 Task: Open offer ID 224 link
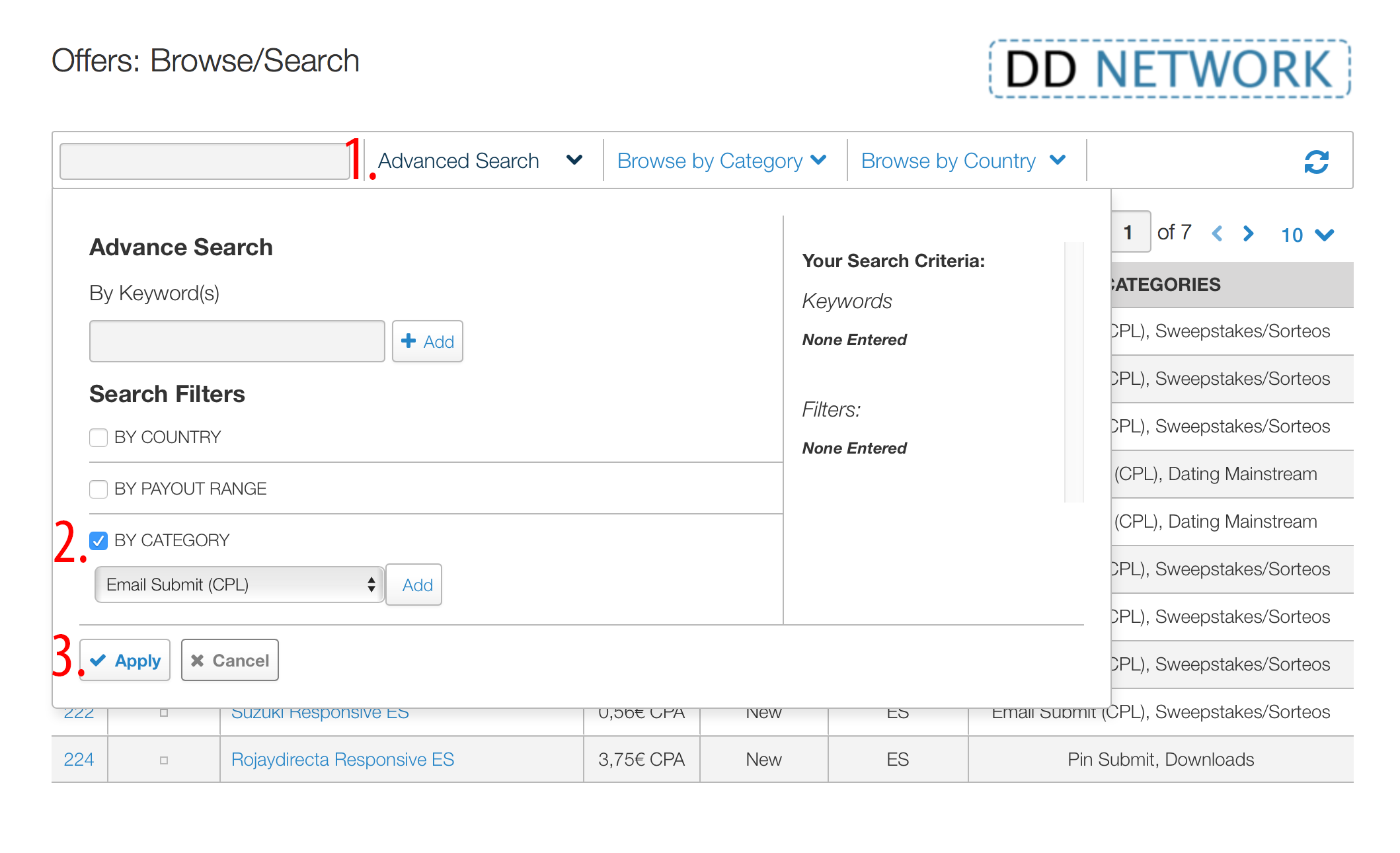79,759
